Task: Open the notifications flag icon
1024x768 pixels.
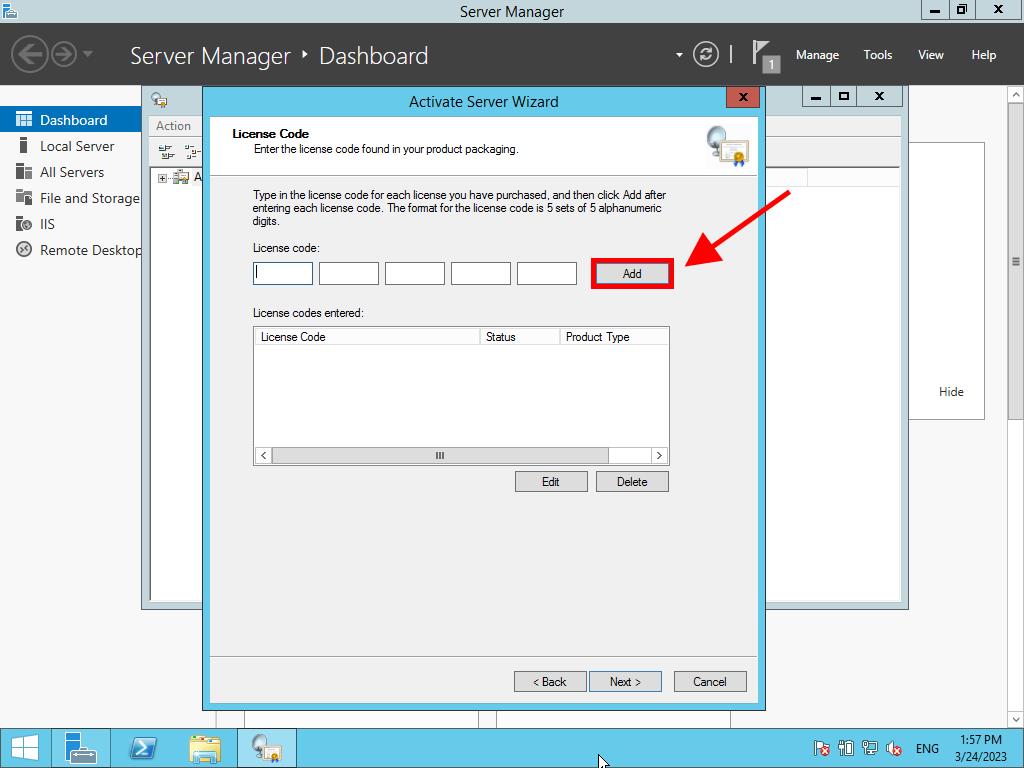Action: [x=765, y=56]
